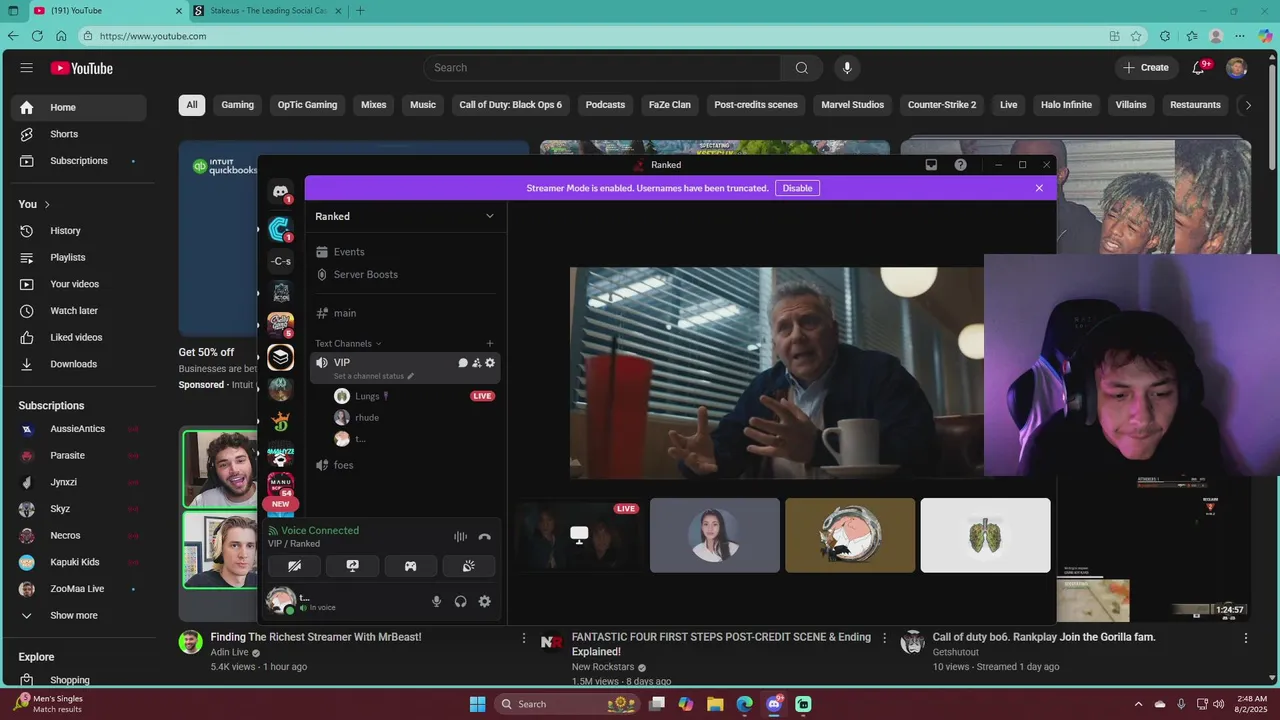
Task: Open options menu for Call of duty bo6 video
Action: pos(1246,638)
